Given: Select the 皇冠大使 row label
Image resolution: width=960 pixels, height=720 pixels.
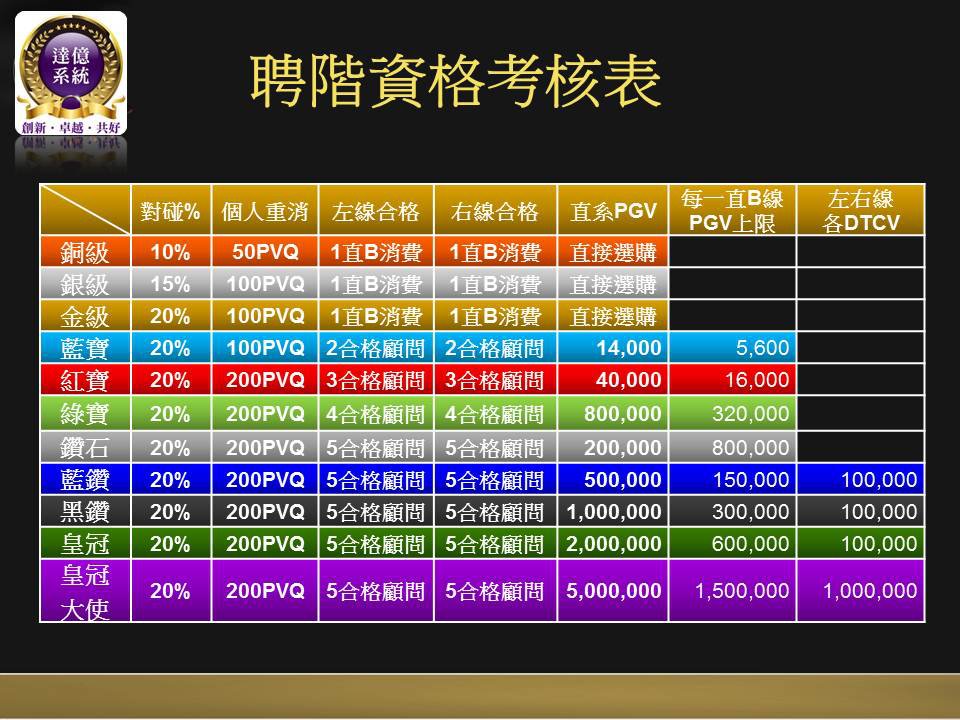Looking at the screenshot, I should (x=85, y=591).
